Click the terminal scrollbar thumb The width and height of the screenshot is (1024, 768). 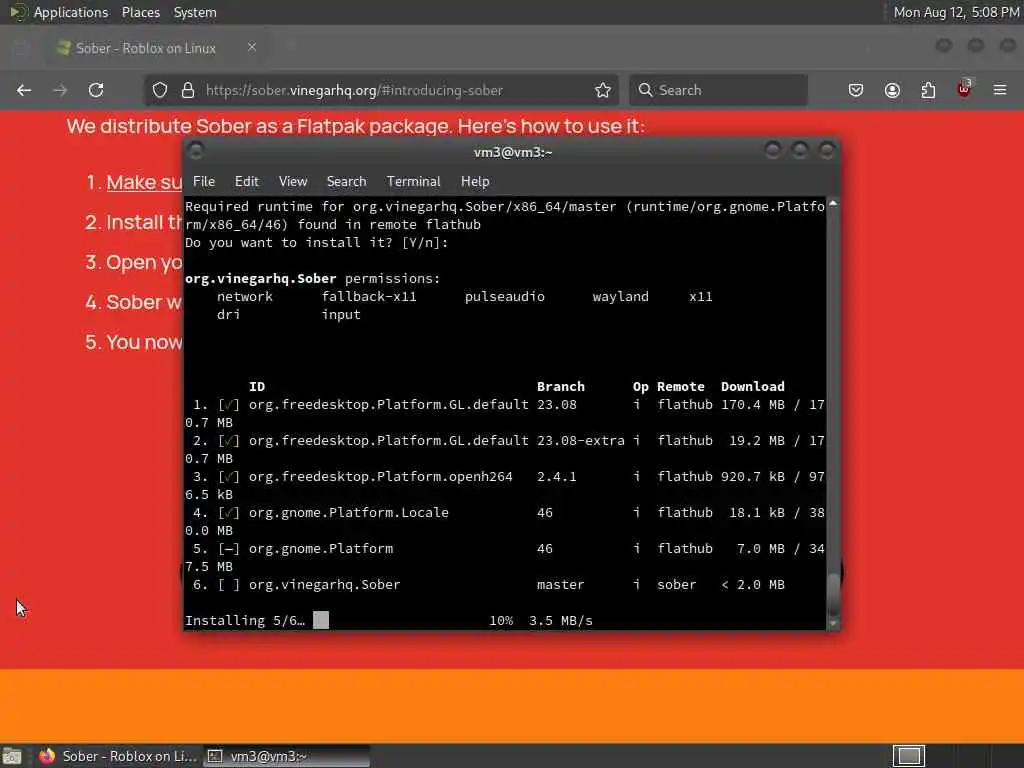point(833,594)
